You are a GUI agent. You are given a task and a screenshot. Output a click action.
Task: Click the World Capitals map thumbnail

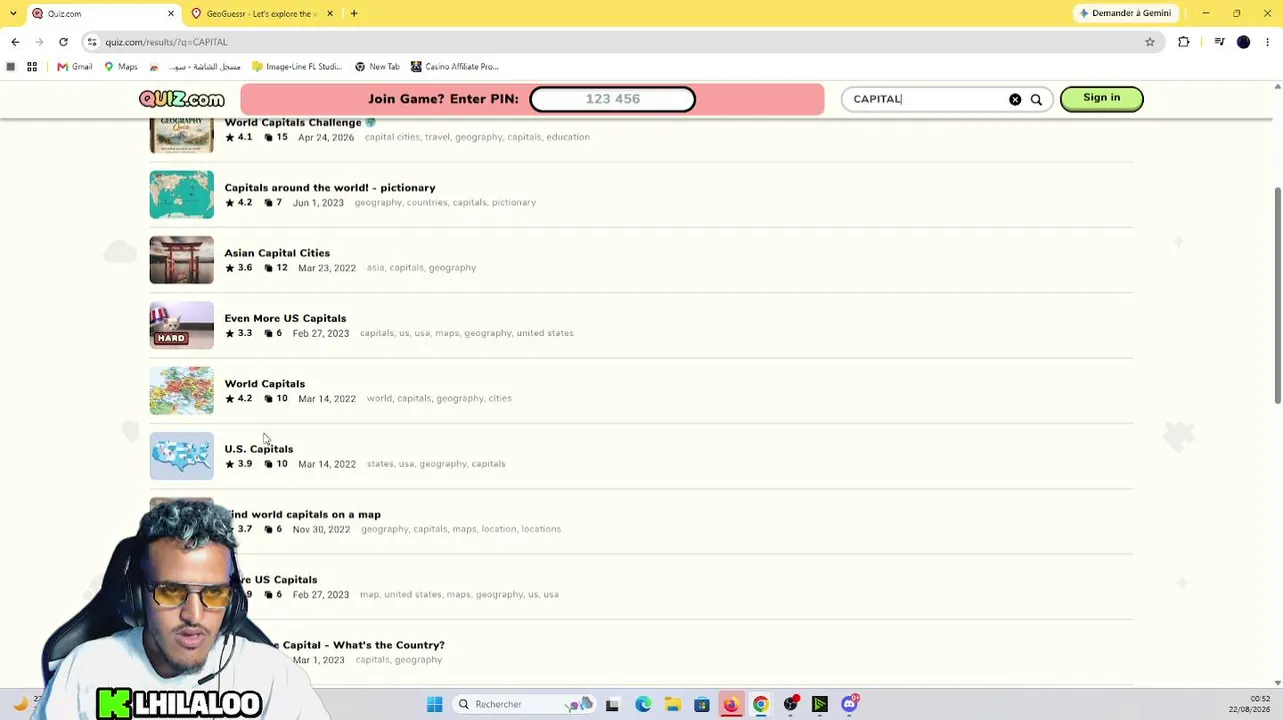point(181,390)
